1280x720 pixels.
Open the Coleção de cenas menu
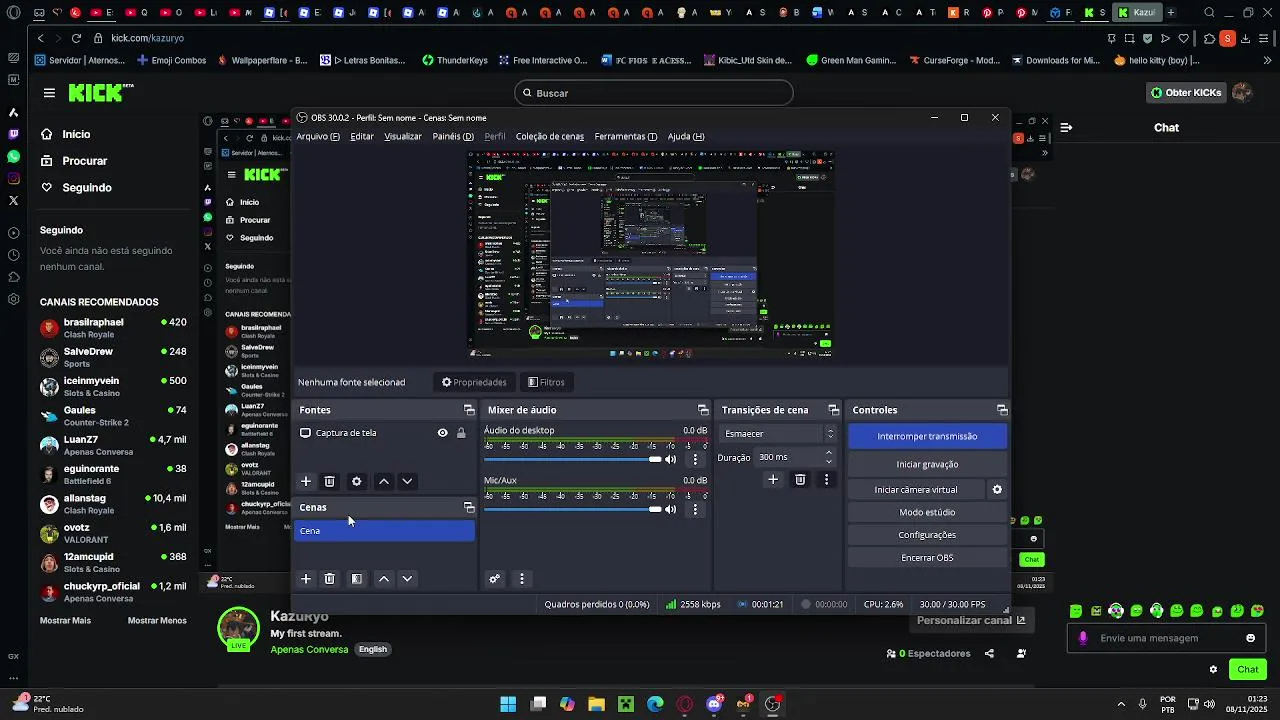pos(549,136)
